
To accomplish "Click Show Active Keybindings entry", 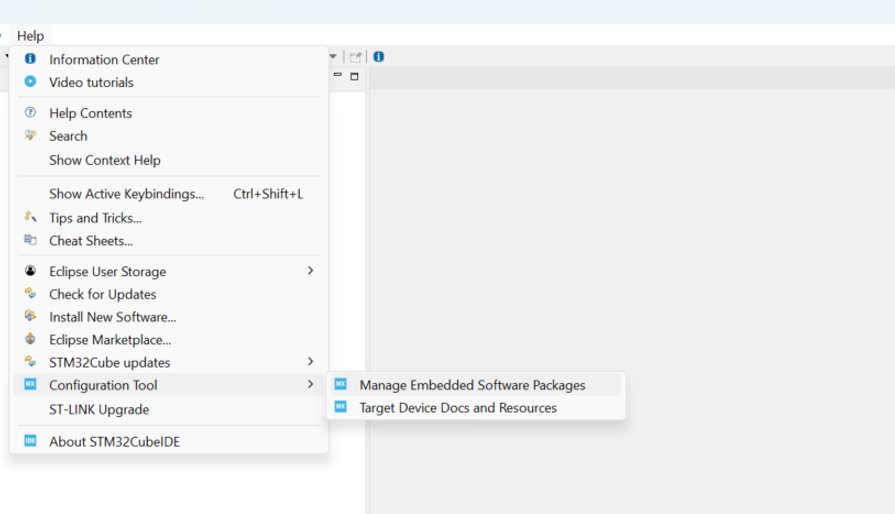I will (x=126, y=194).
